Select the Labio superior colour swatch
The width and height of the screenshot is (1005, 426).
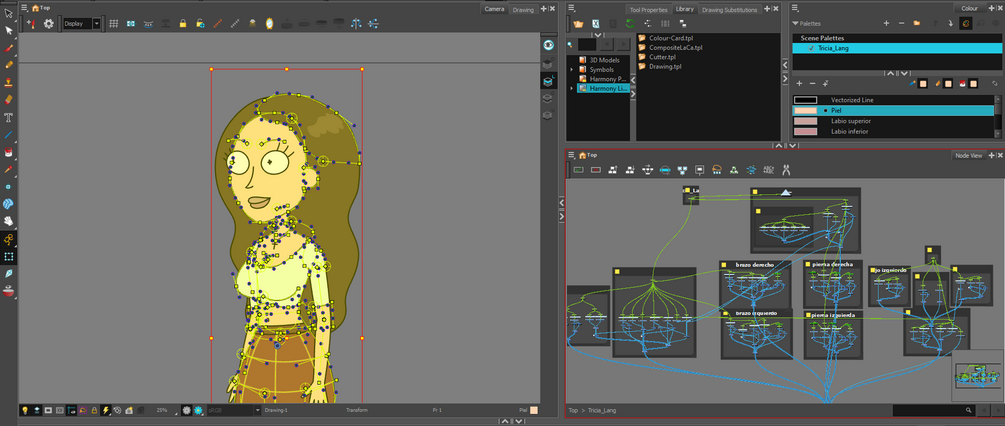805,121
